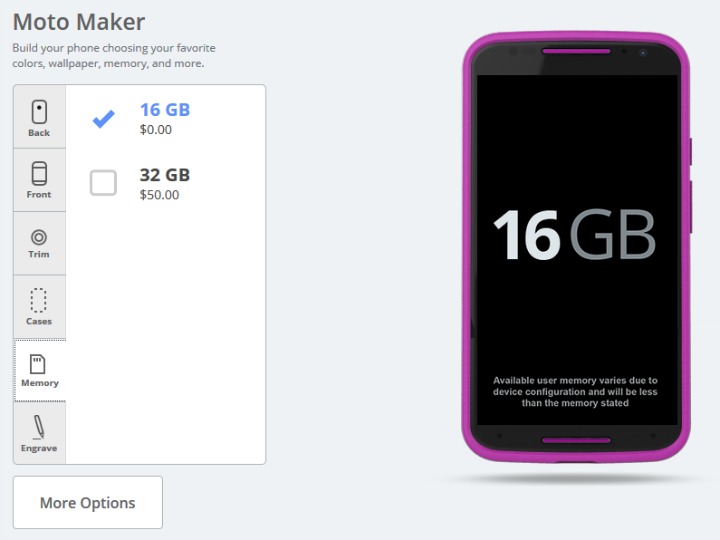Open the Engrave pen icon

click(39, 427)
